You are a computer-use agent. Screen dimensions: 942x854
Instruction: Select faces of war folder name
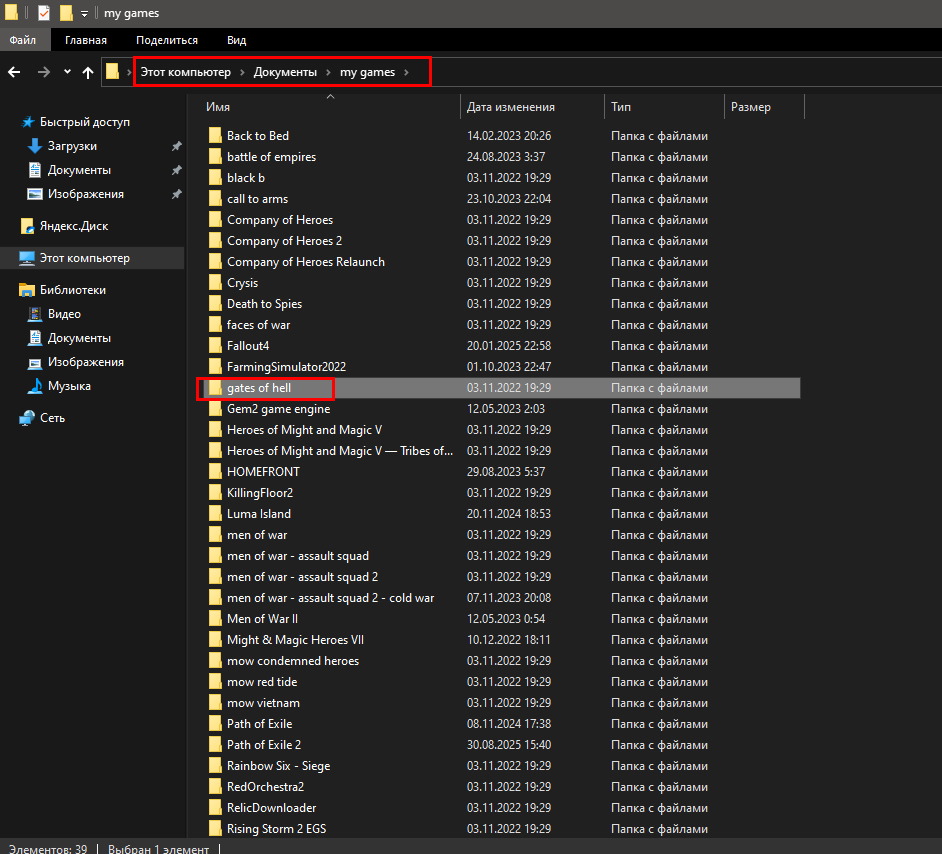coord(258,325)
